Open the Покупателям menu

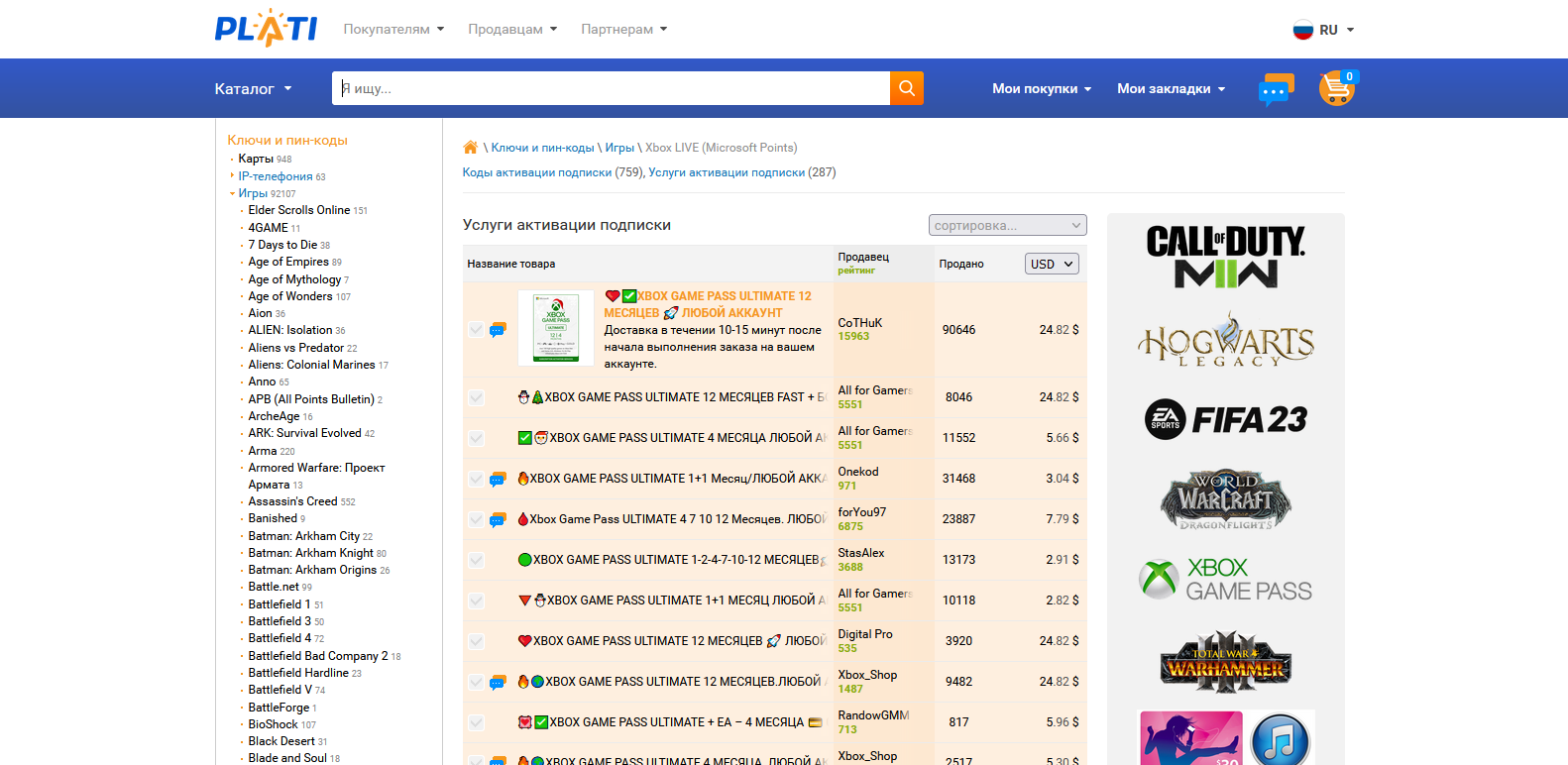click(393, 29)
